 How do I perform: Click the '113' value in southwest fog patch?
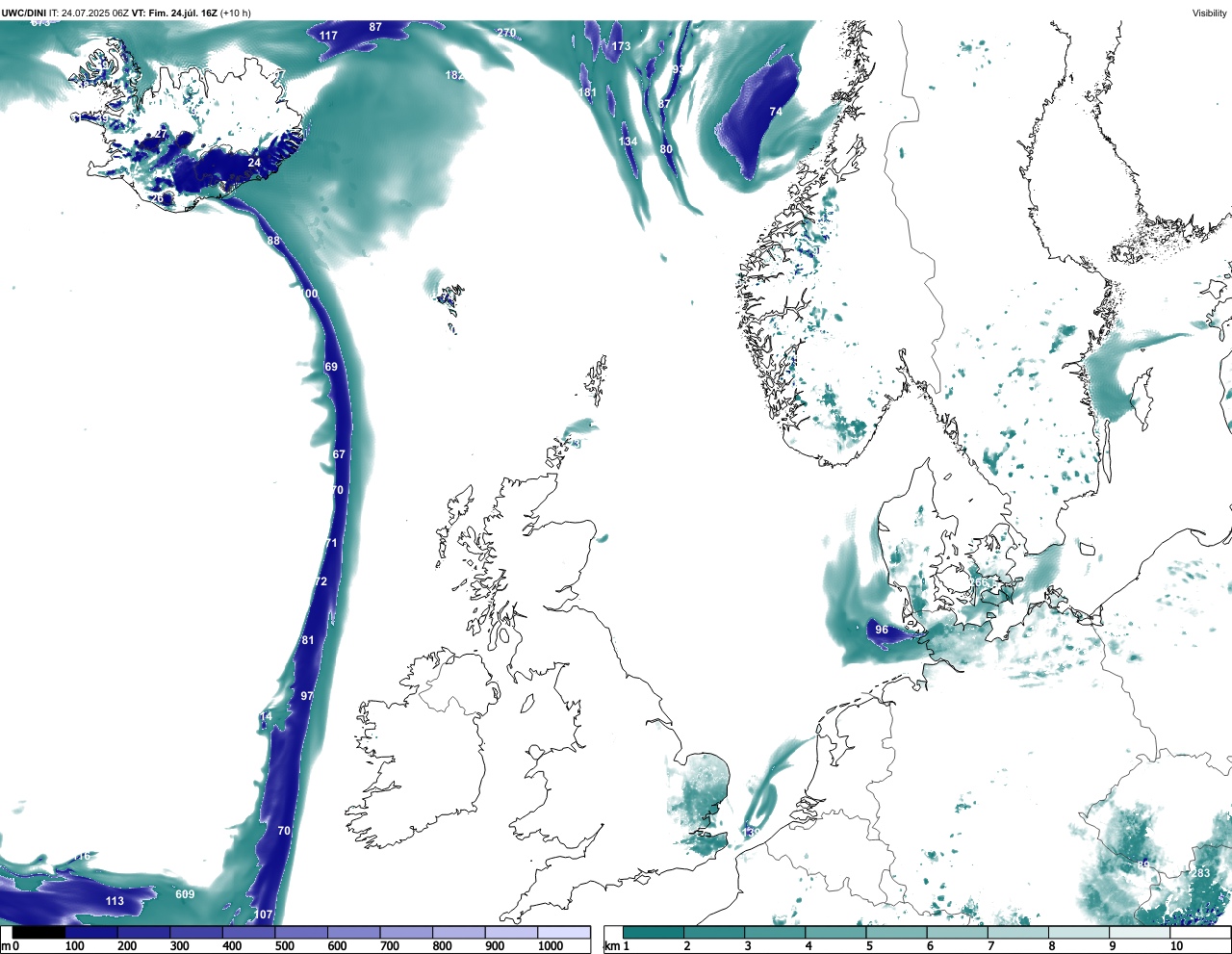tap(115, 901)
